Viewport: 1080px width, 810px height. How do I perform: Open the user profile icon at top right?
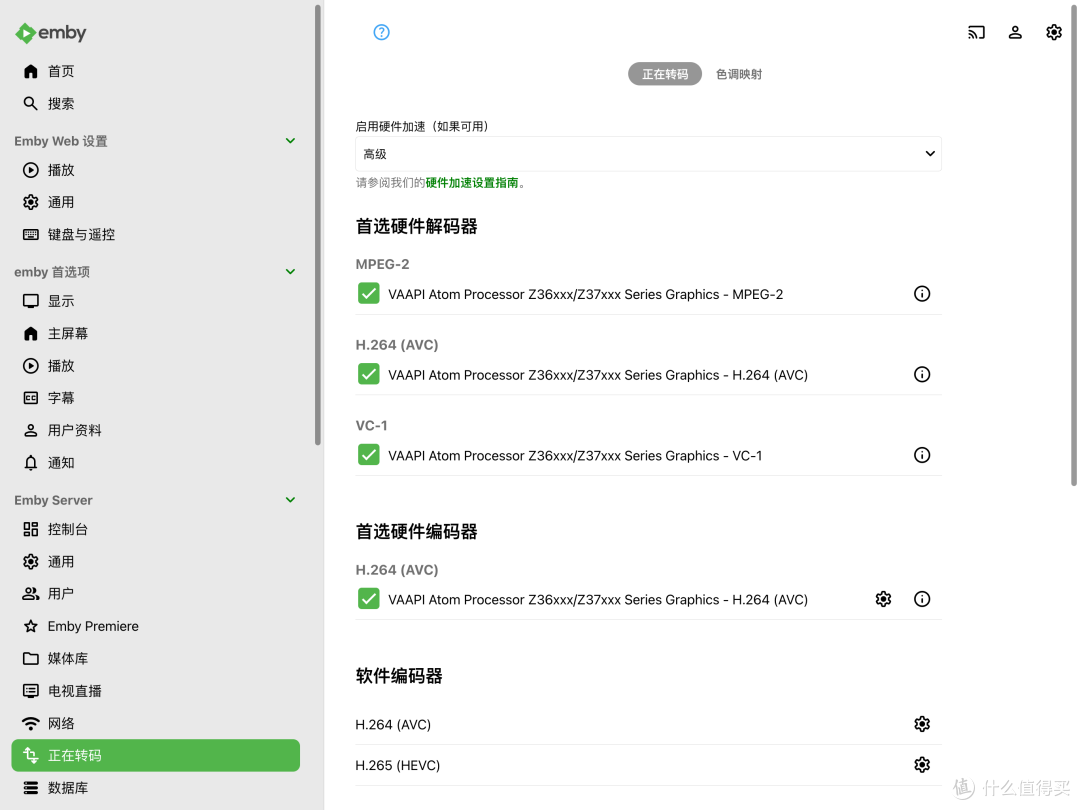pos(1015,32)
